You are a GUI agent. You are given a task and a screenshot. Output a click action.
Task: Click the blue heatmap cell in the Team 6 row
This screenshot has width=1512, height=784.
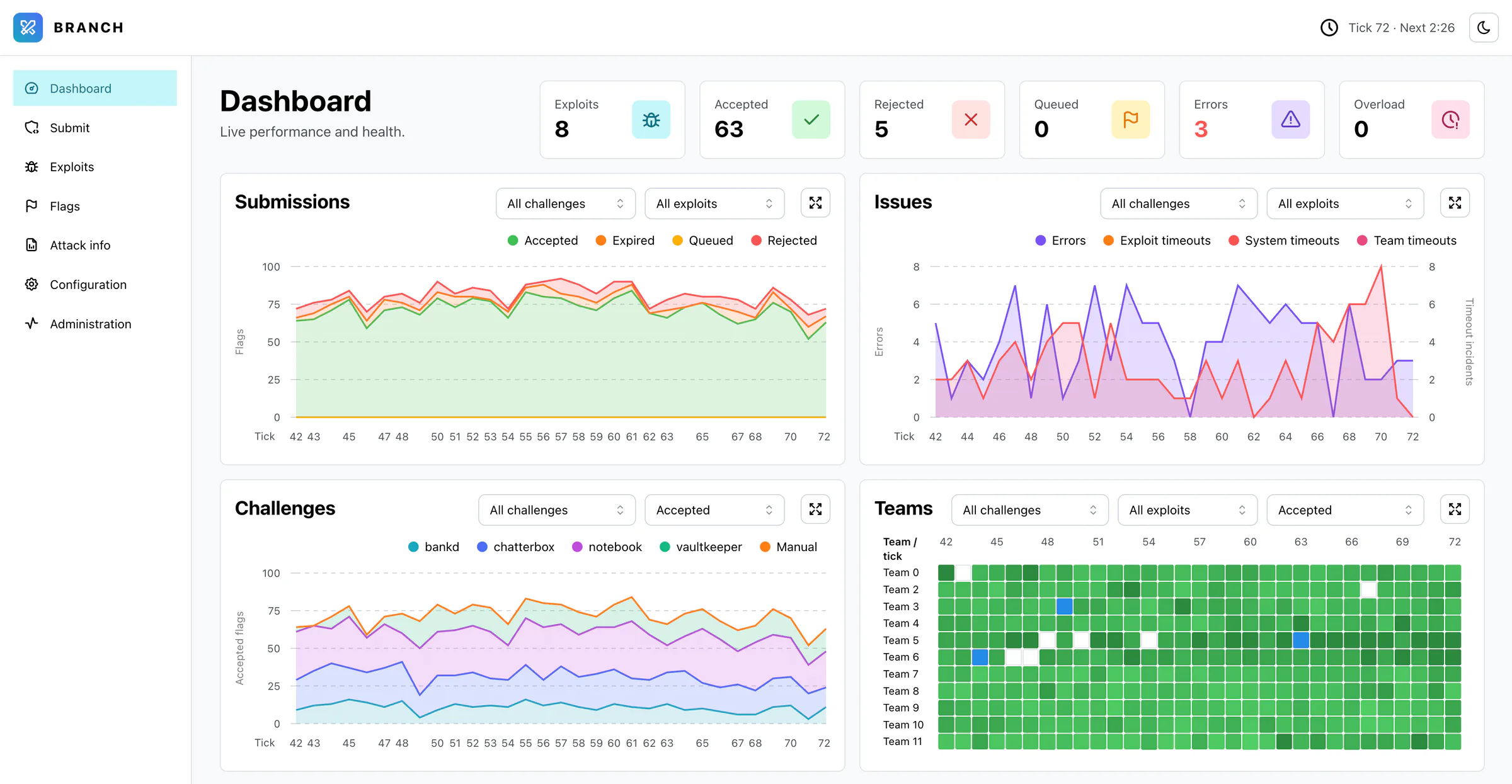click(x=980, y=657)
